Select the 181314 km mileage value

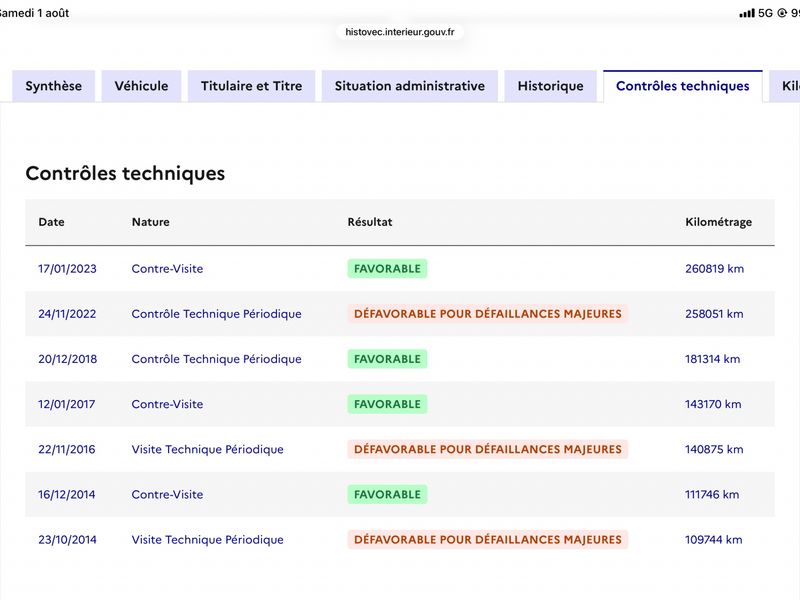712,359
